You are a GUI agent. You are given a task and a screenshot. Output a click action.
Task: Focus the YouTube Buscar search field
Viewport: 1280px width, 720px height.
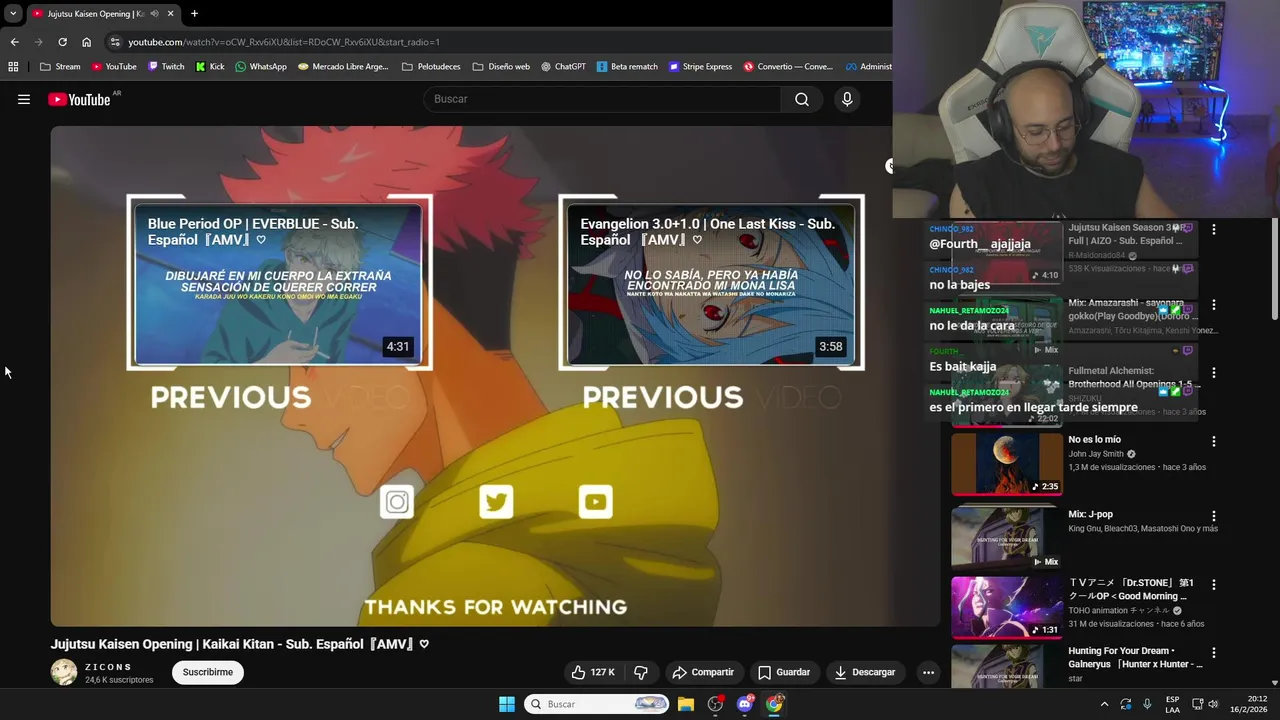coord(603,99)
